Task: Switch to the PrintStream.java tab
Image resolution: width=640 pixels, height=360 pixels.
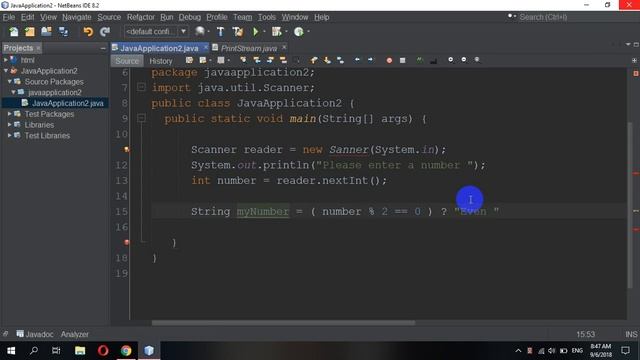Action: 249,48
